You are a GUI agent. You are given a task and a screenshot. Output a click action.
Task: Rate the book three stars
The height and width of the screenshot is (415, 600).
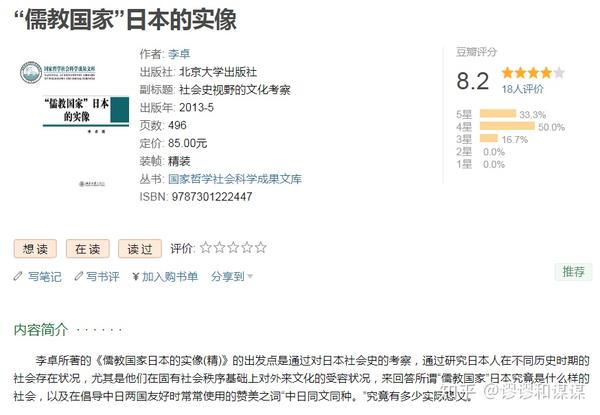point(233,247)
